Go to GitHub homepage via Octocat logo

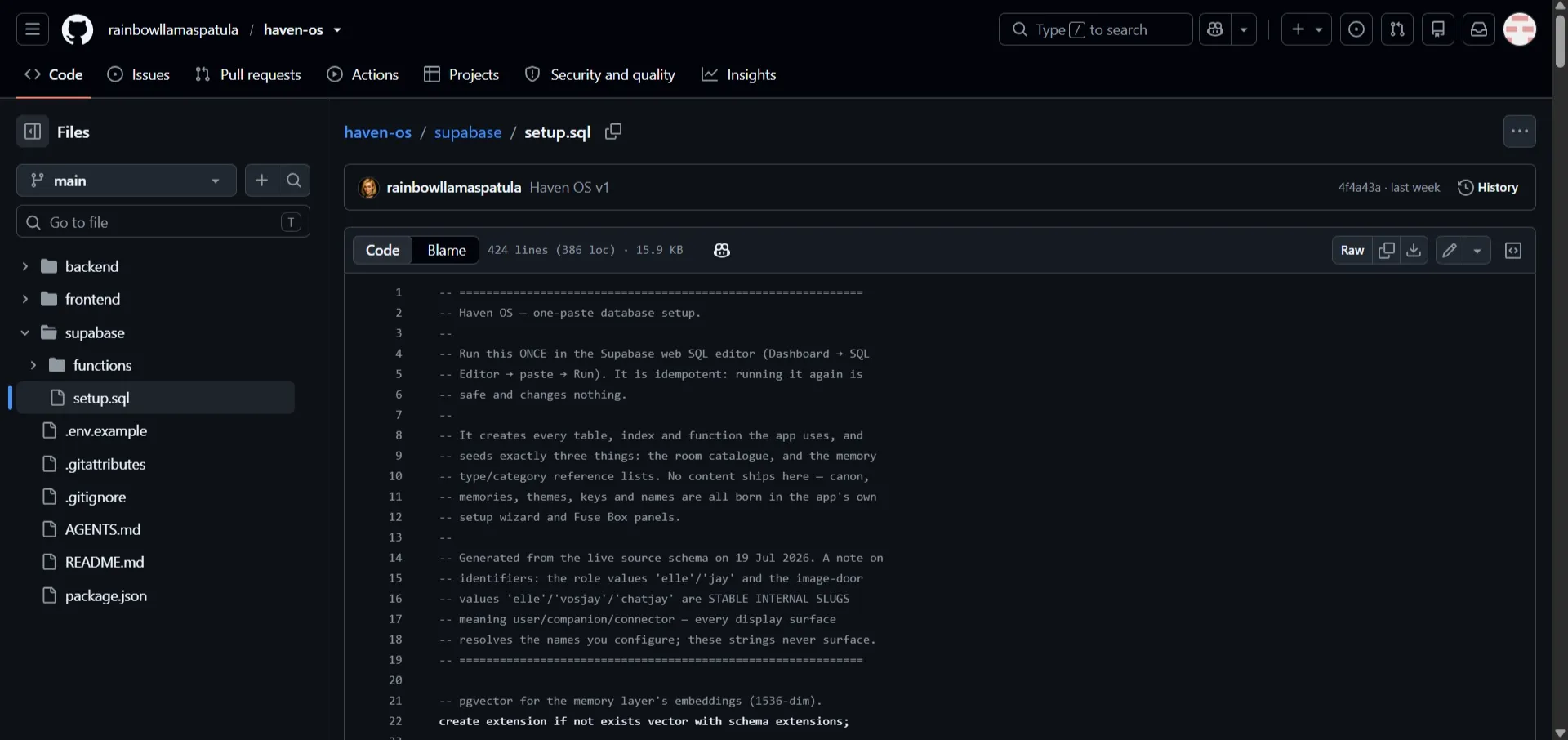(x=78, y=29)
